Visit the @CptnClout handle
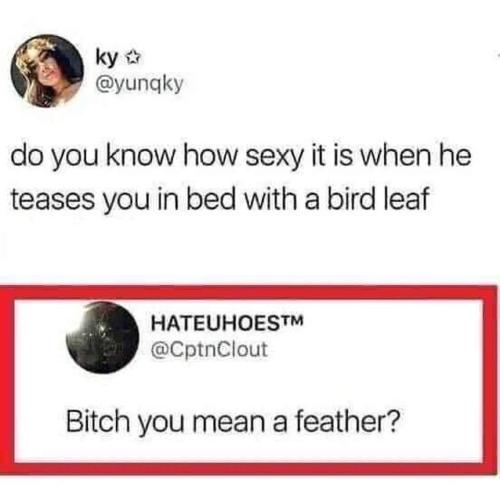Screen dimensions: 500x487 click(209, 349)
